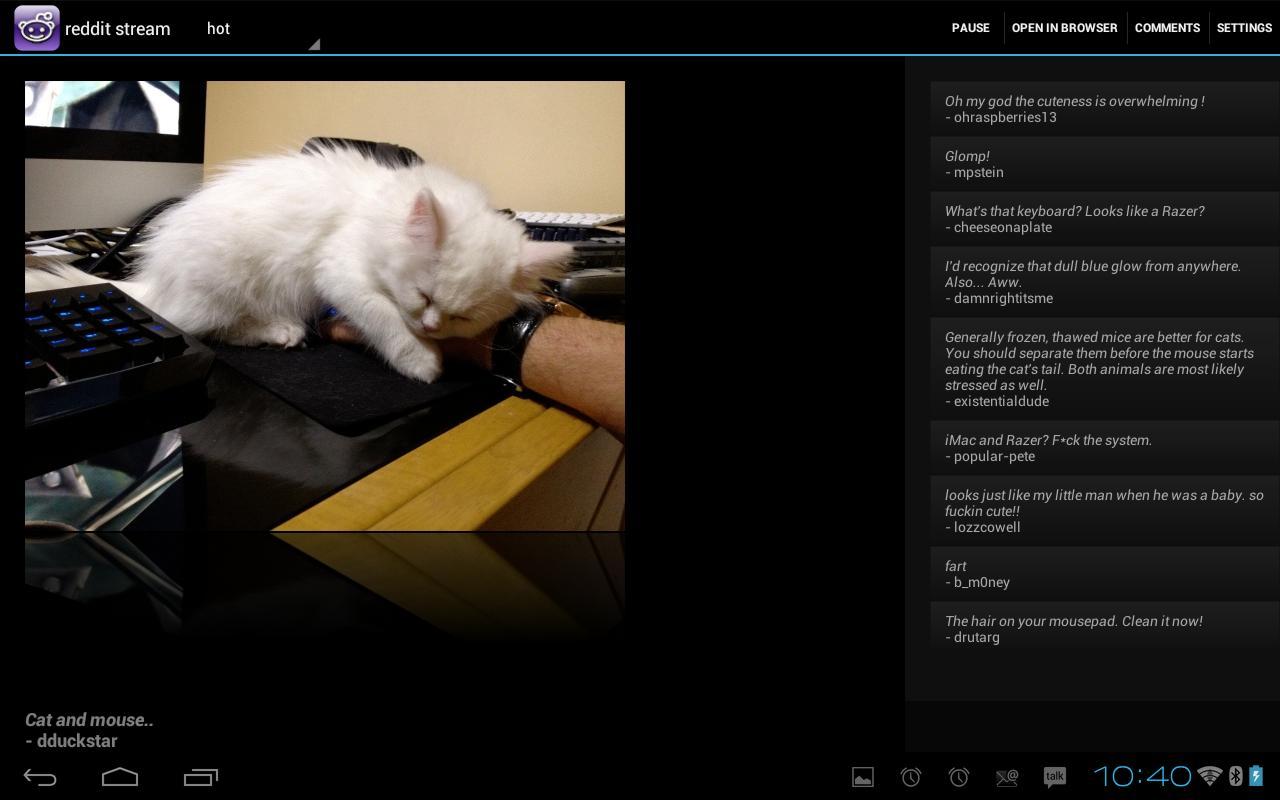Tap the reddit alien app icon

(x=36, y=27)
